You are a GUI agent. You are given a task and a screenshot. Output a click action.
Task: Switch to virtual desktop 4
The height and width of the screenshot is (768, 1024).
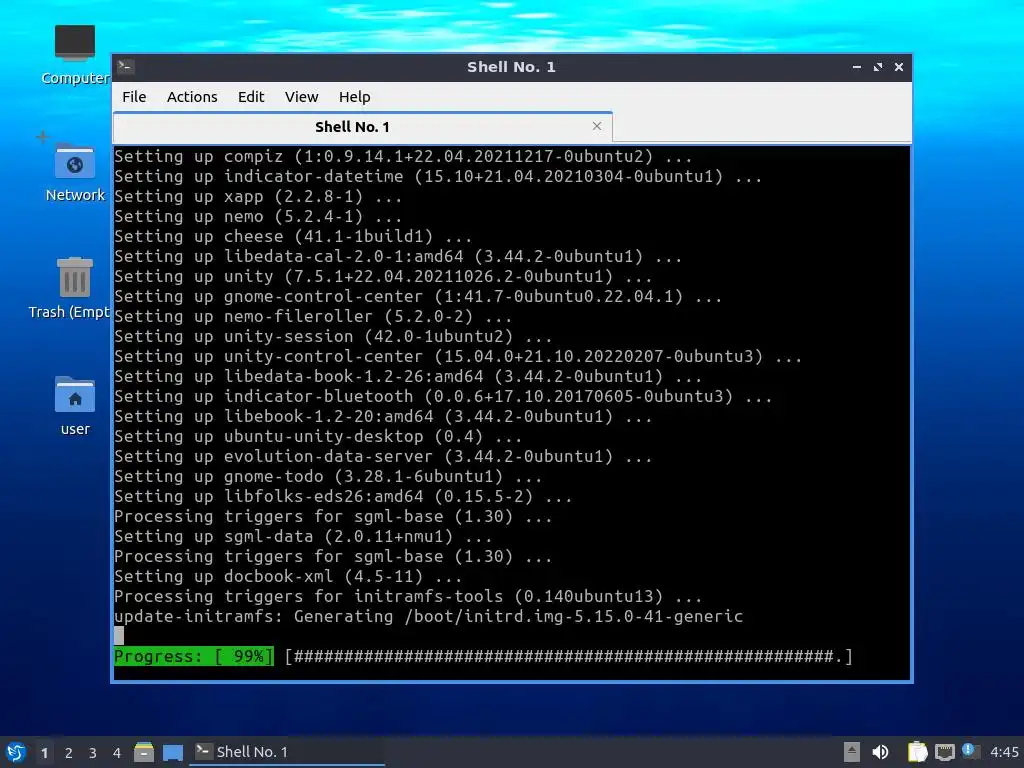[x=117, y=752]
